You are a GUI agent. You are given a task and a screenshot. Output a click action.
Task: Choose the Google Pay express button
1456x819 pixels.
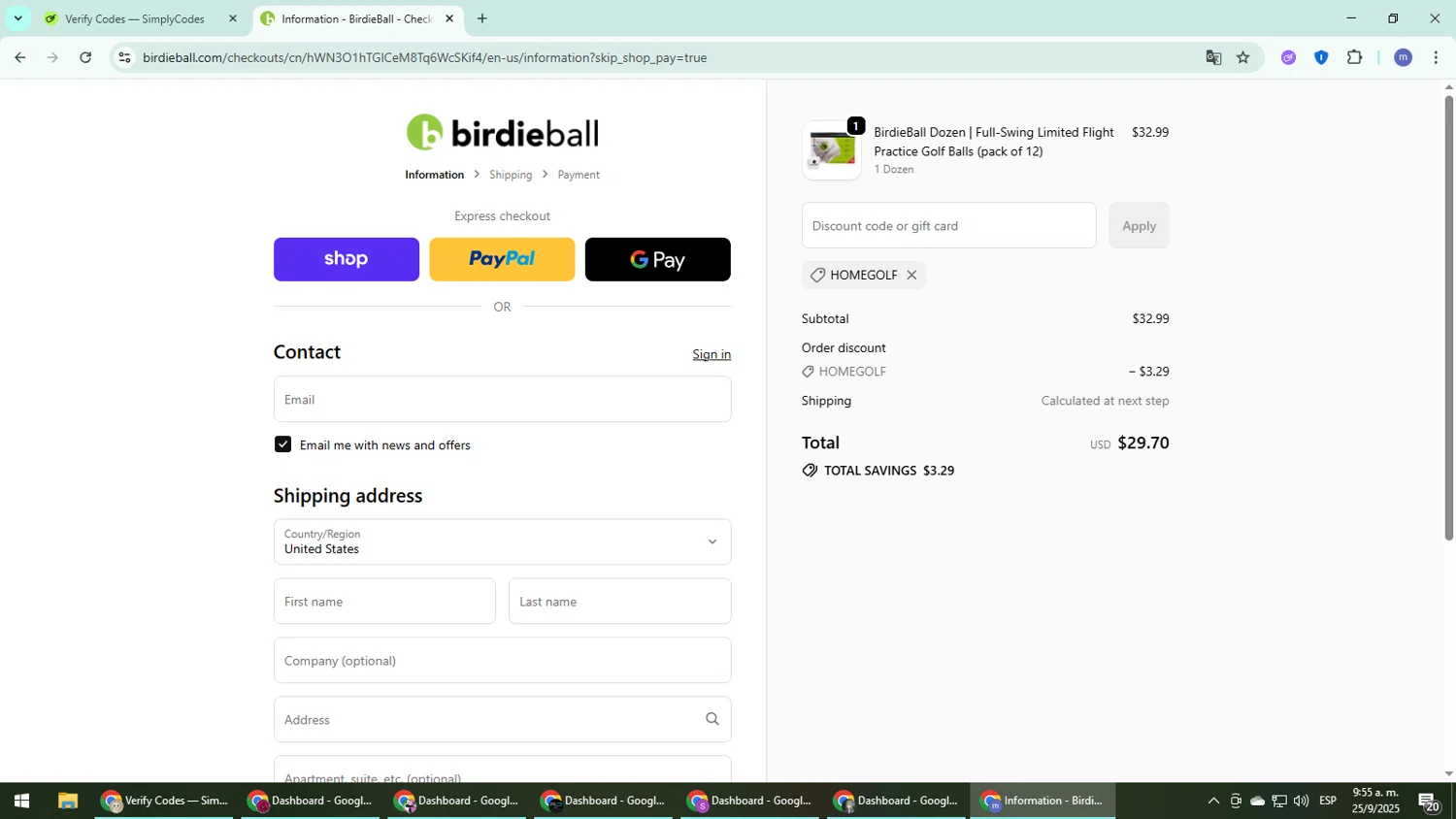coord(657,259)
